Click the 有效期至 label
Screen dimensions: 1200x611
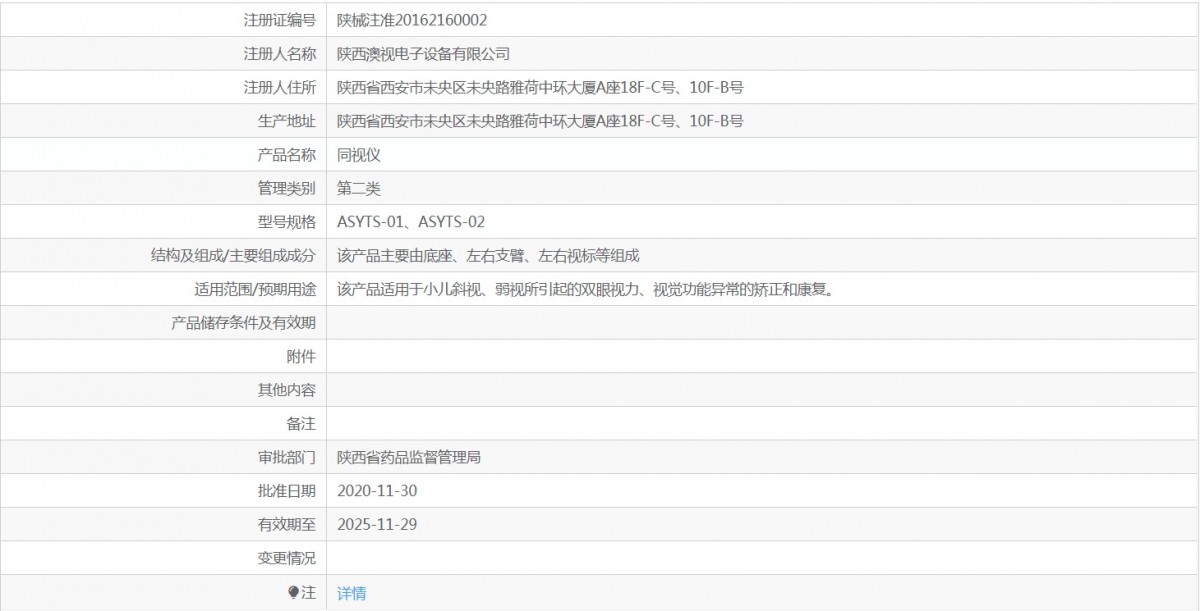(x=286, y=525)
